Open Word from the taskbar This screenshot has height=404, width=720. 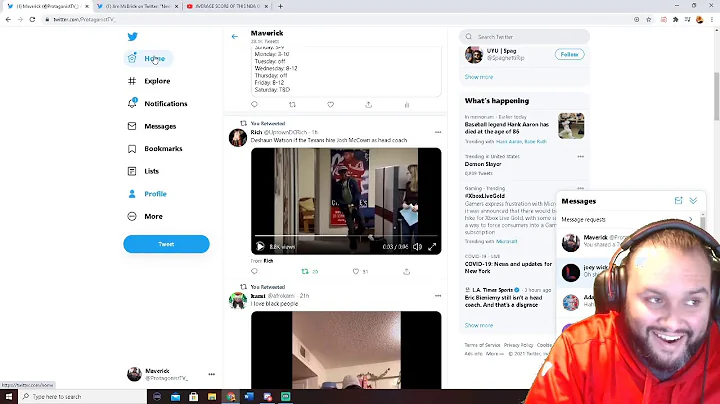(249, 396)
